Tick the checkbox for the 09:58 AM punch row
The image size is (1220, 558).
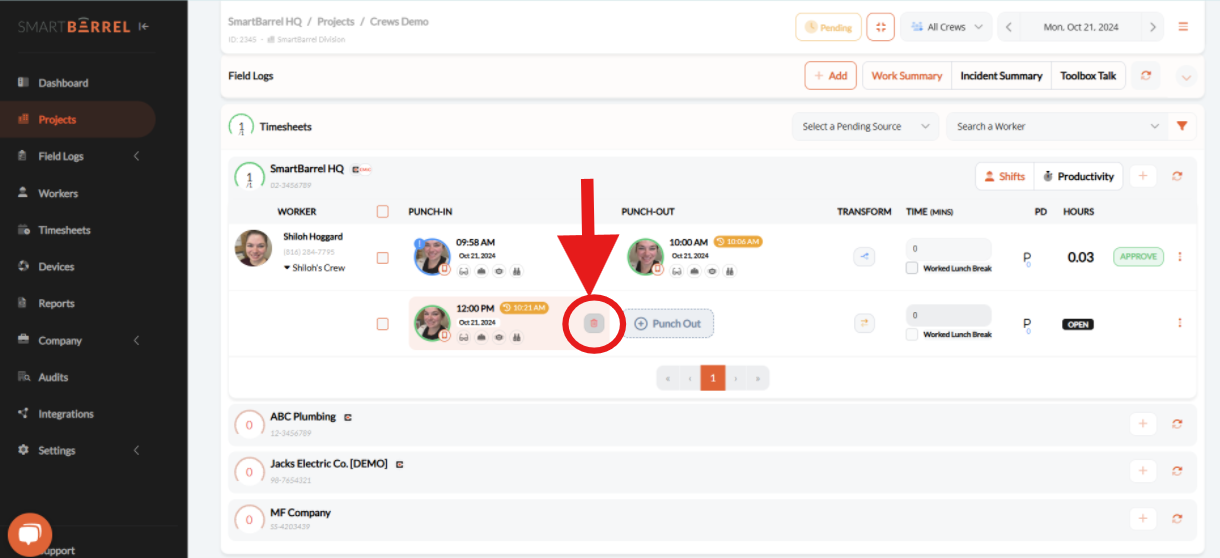(x=382, y=258)
